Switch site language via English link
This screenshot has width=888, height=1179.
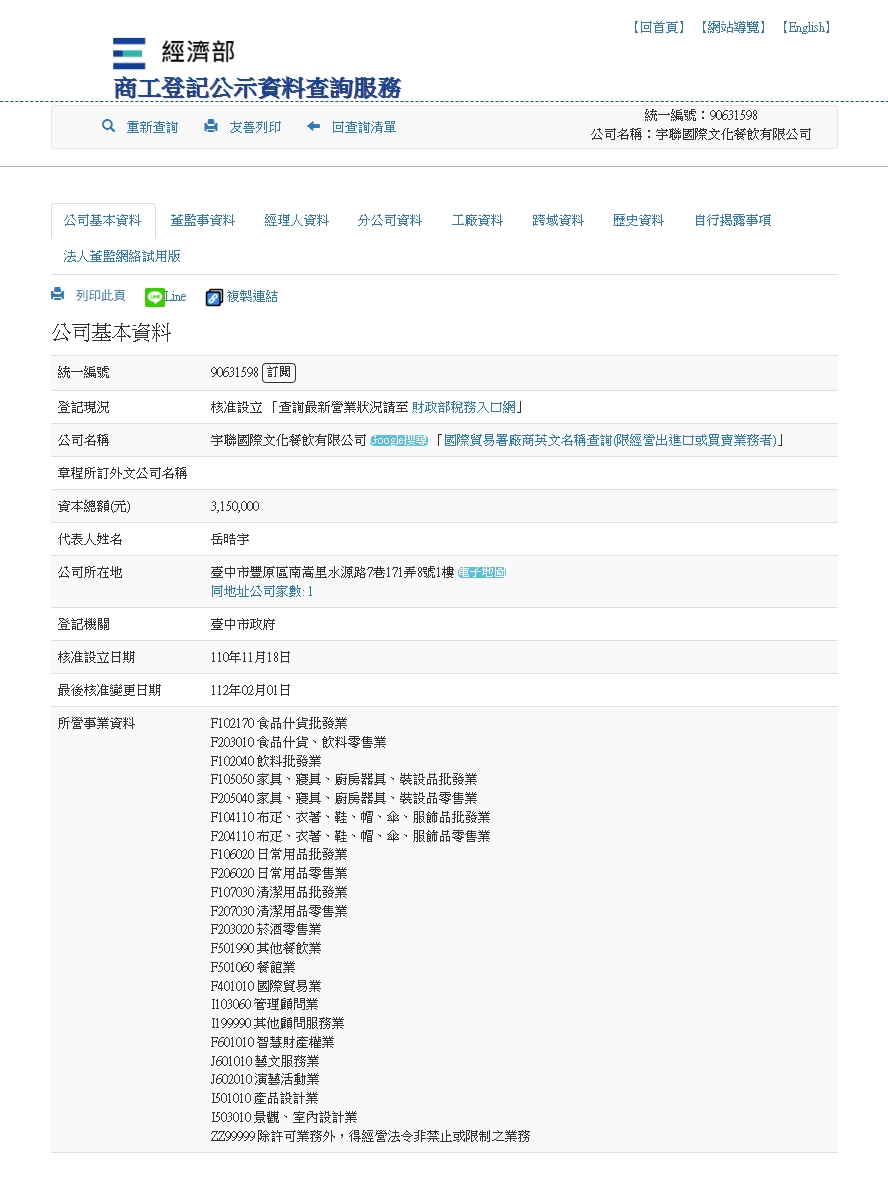(806, 28)
